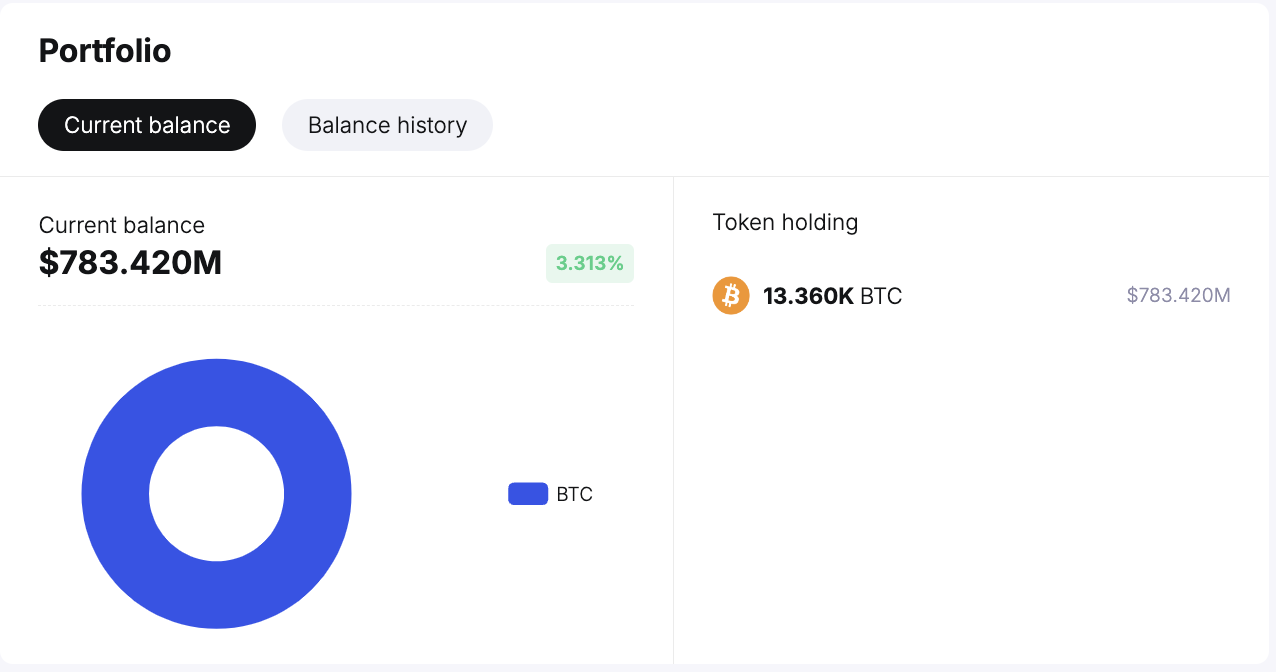Select the BTC legend entry
This screenshot has height=672, width=1276.
click(x=550, y=493)
